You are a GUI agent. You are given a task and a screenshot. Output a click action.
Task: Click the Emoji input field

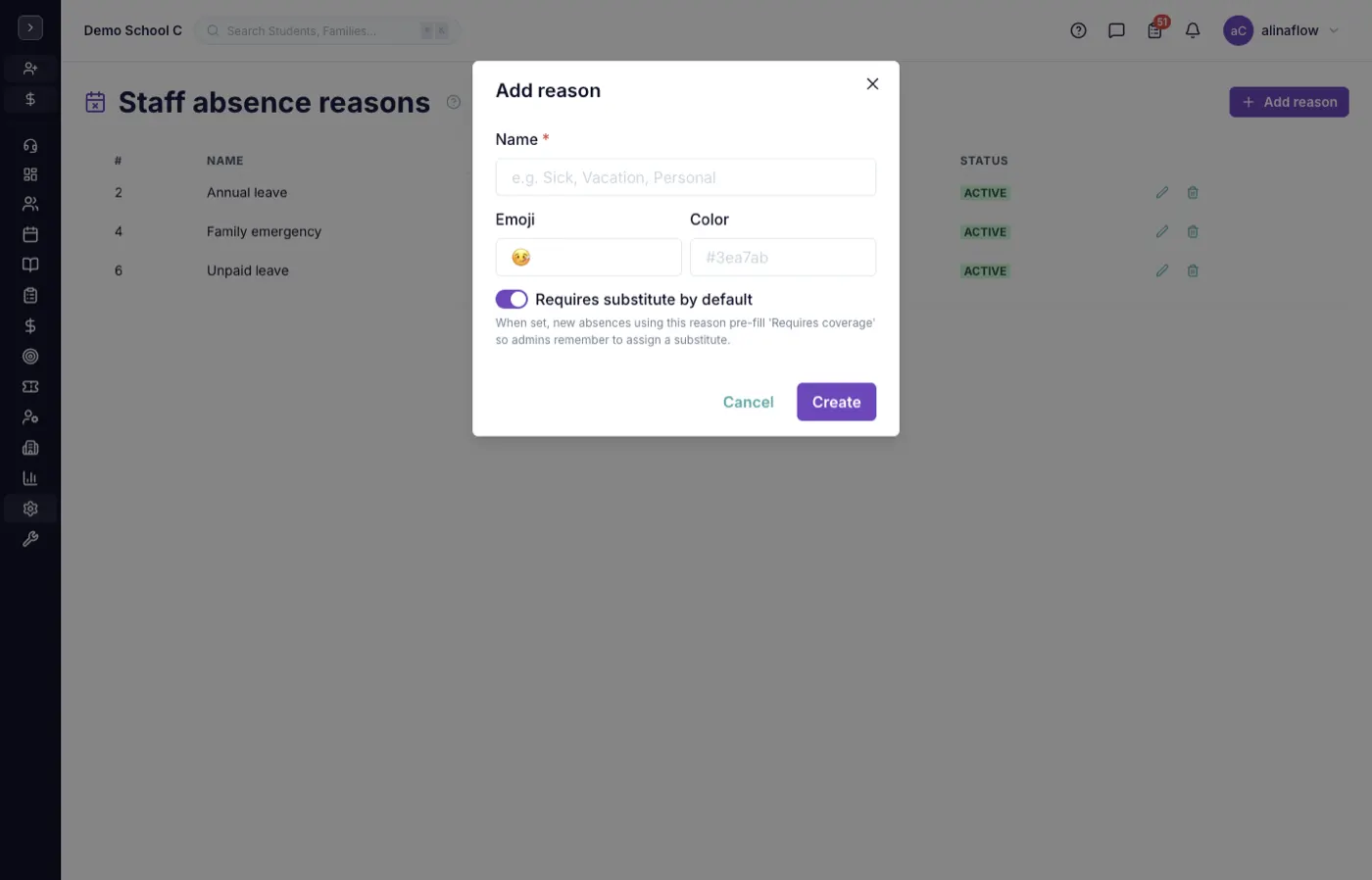pos(588,258)
